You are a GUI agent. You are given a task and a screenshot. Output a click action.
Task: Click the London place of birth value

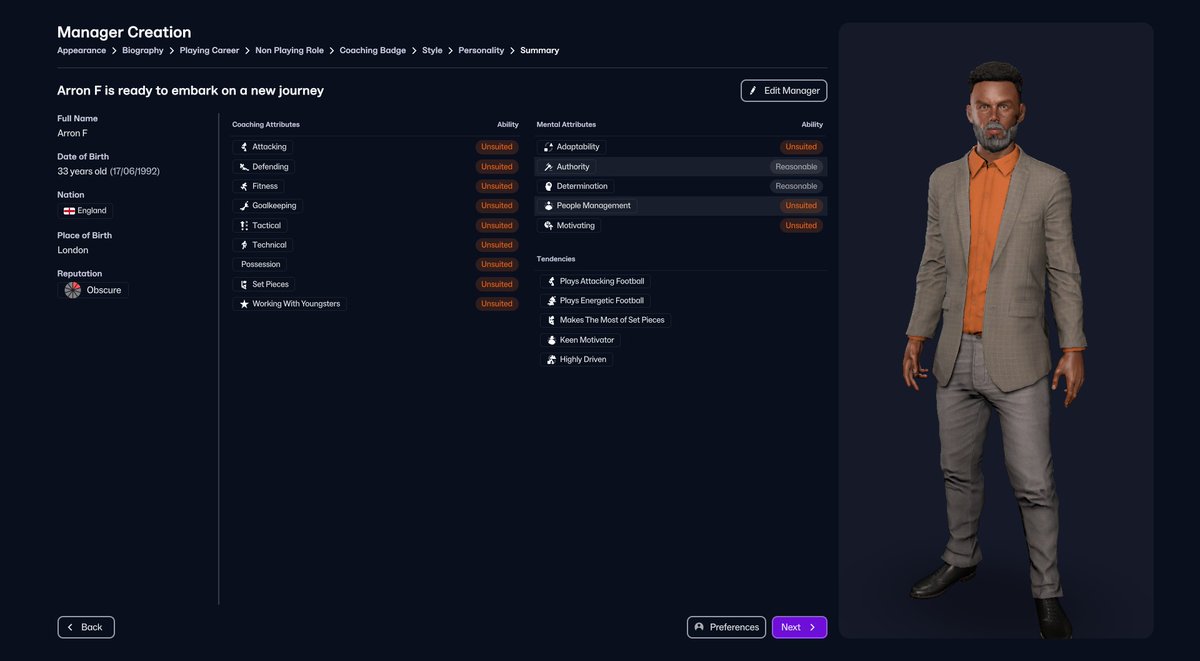pyautogui.click(x=73, y=250)
